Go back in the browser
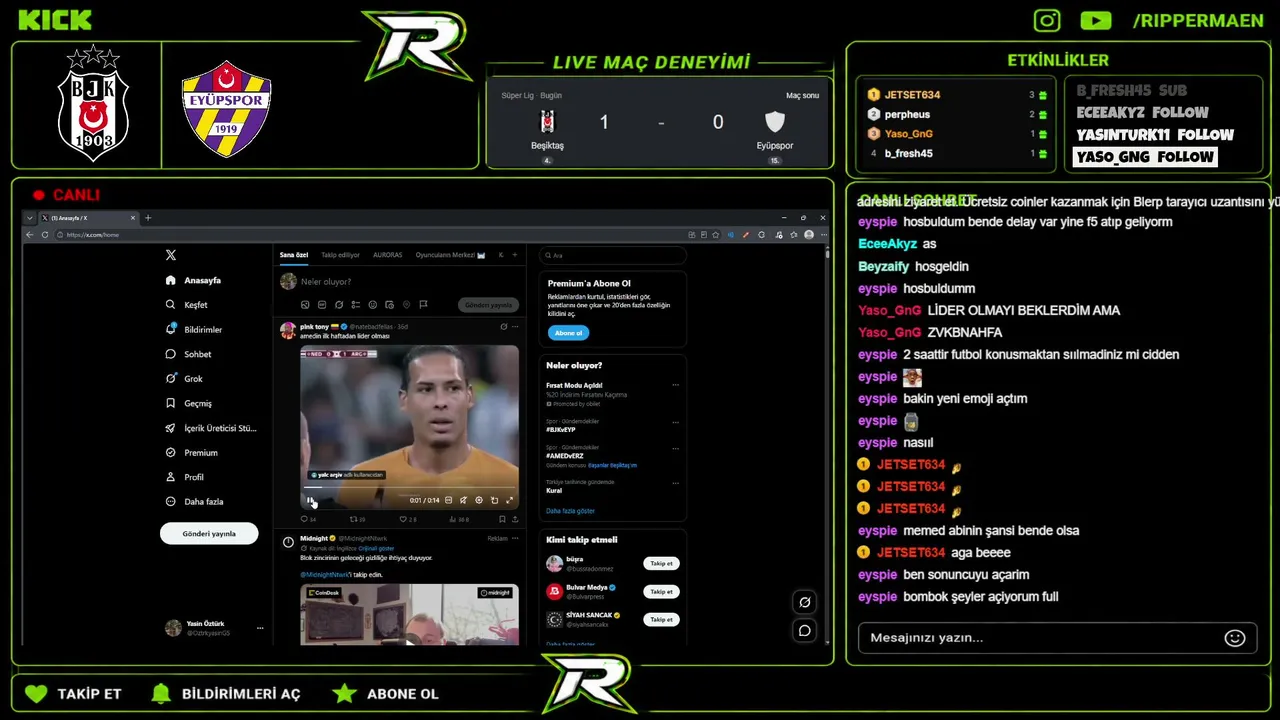The width and height of the screenshot is (1280, 720). [30, 235]
